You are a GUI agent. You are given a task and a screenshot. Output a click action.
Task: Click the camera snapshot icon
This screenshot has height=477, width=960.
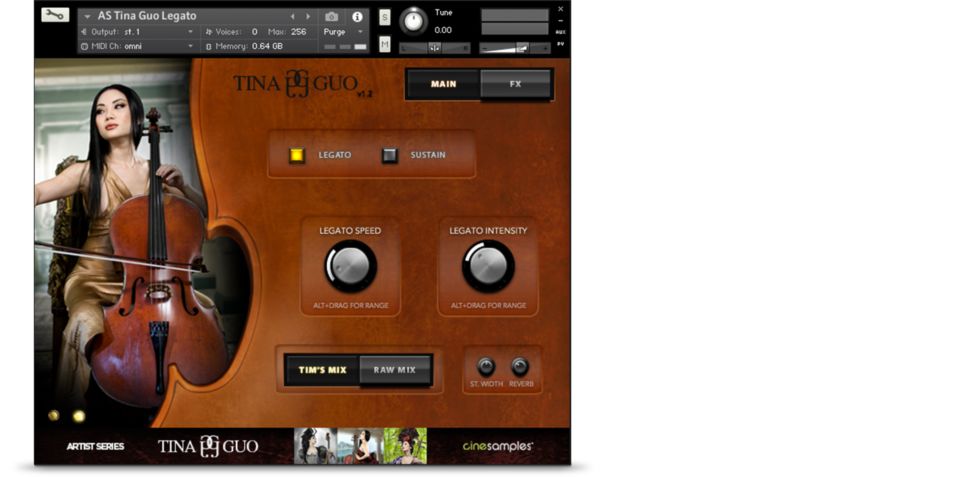tap(332, 16)
